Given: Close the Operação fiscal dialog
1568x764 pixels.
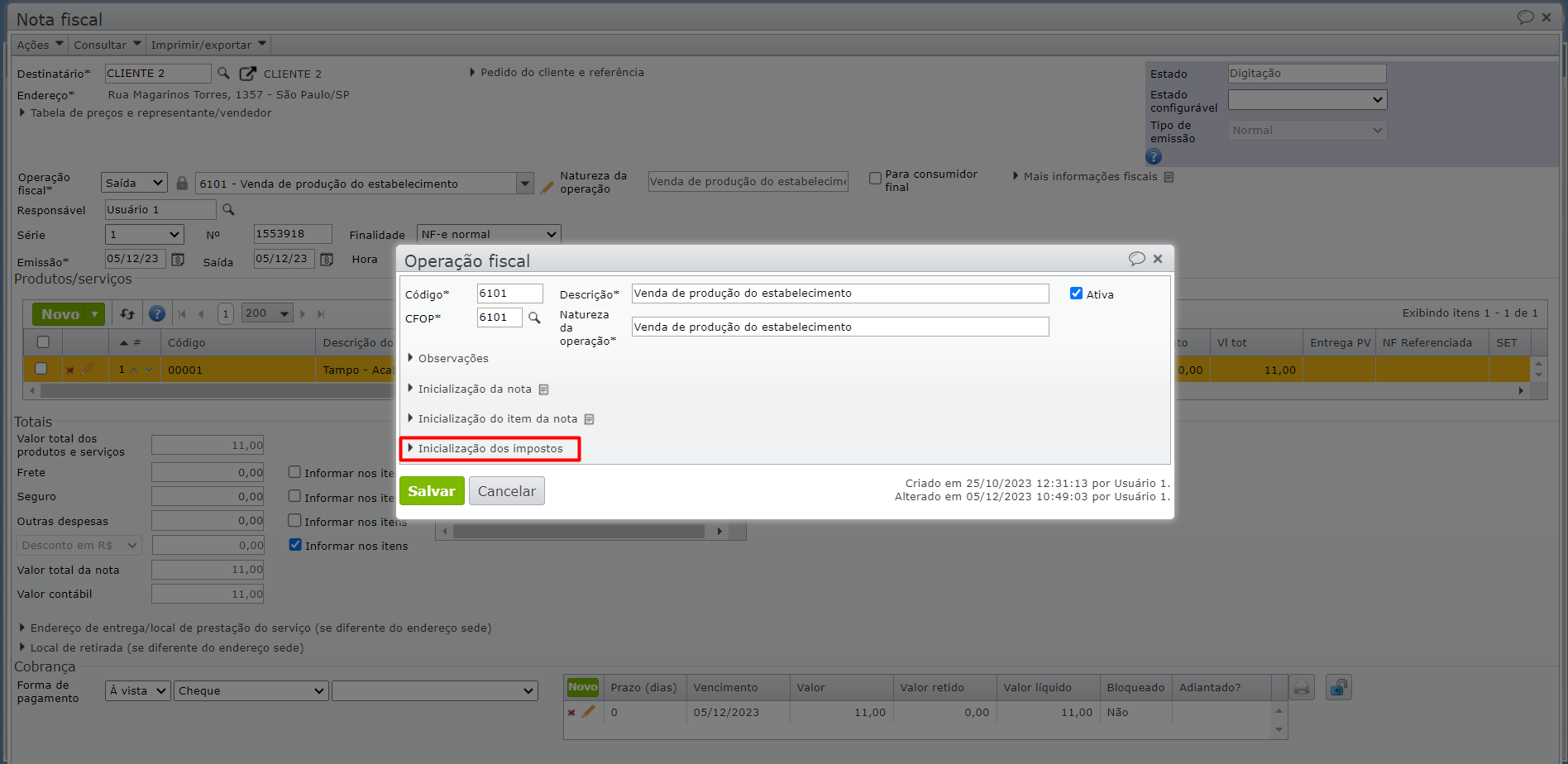Looking at the screenshot, I should [x=1158, y=259].
